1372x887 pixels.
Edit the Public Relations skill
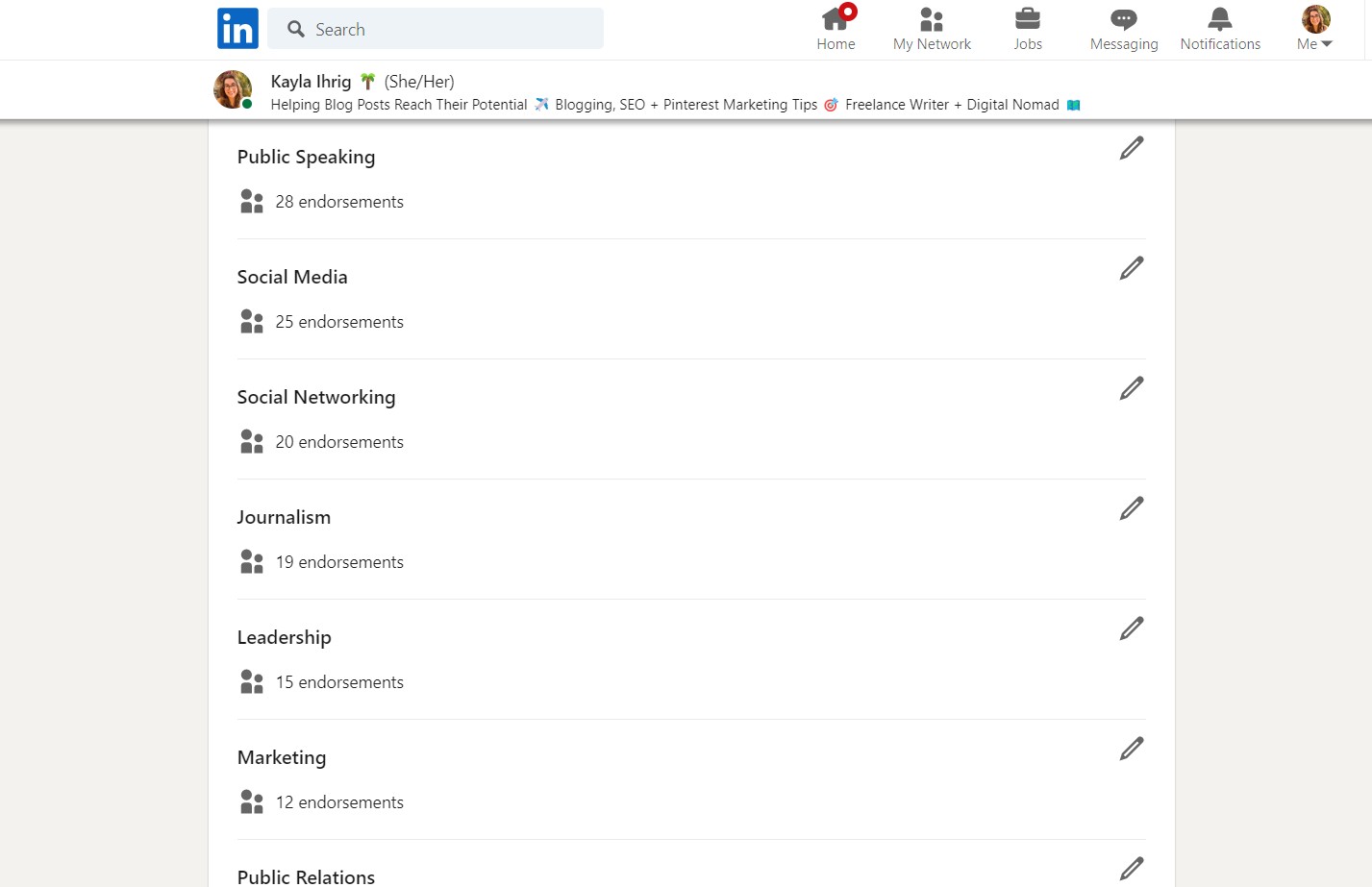coord(1132,869)
